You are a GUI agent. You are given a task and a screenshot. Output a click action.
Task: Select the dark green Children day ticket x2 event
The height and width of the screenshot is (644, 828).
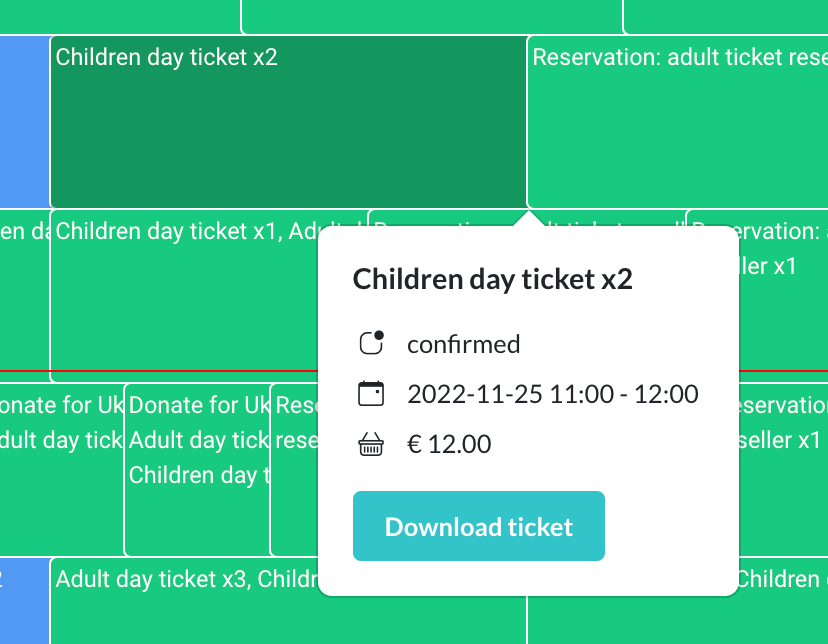coord(288,122)
